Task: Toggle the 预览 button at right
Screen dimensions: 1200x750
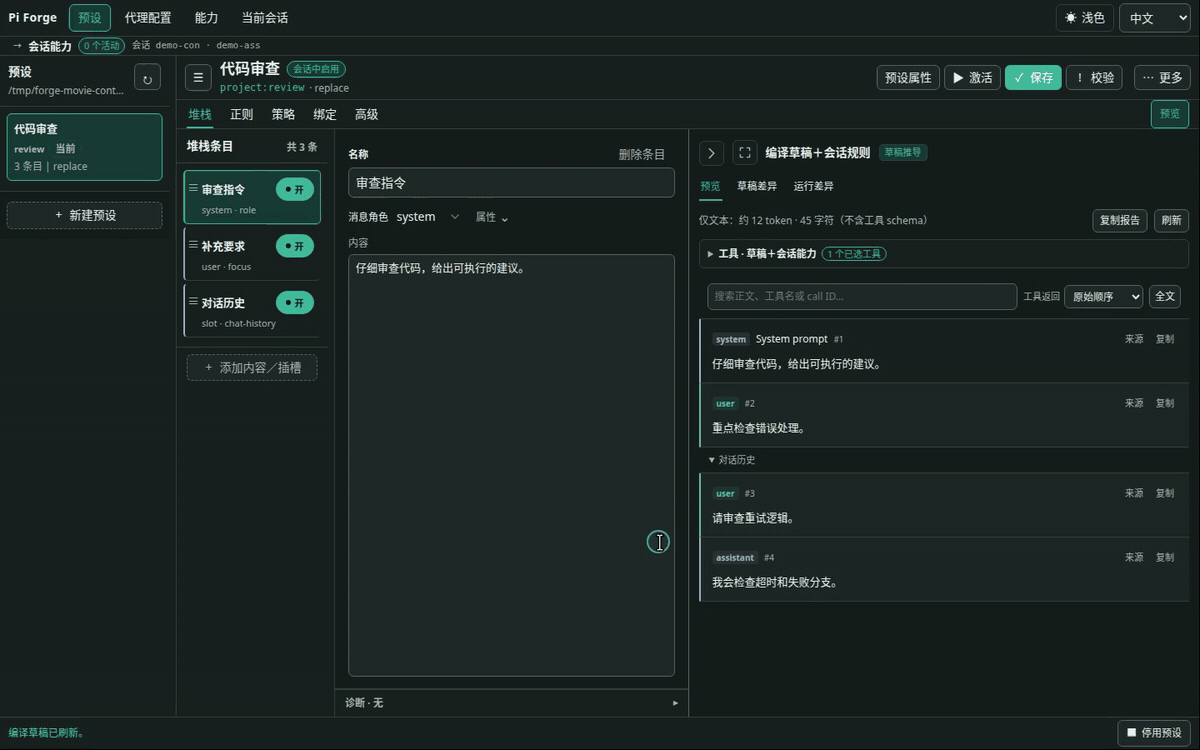Action: pyautogui.click(x=1170, y=114)
